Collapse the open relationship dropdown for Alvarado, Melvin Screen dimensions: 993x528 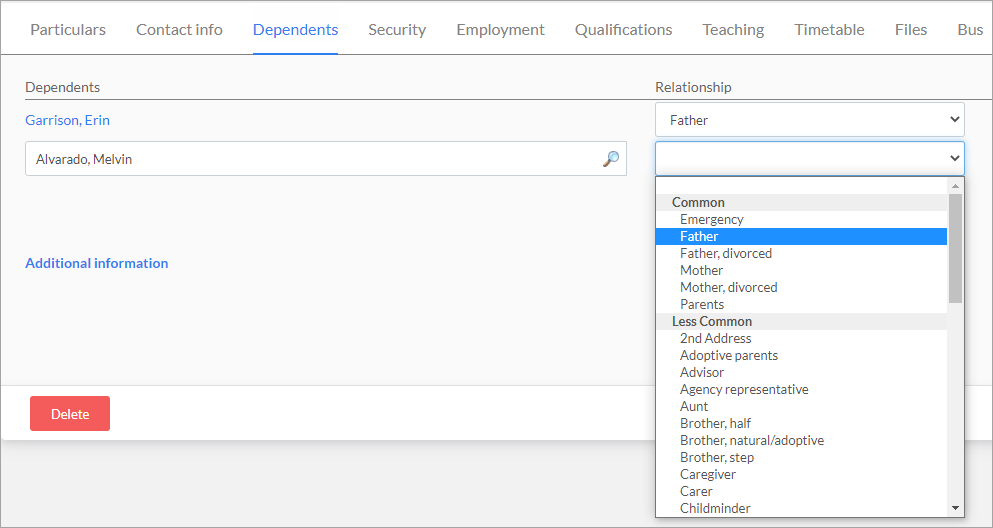[x=809, y=158]
